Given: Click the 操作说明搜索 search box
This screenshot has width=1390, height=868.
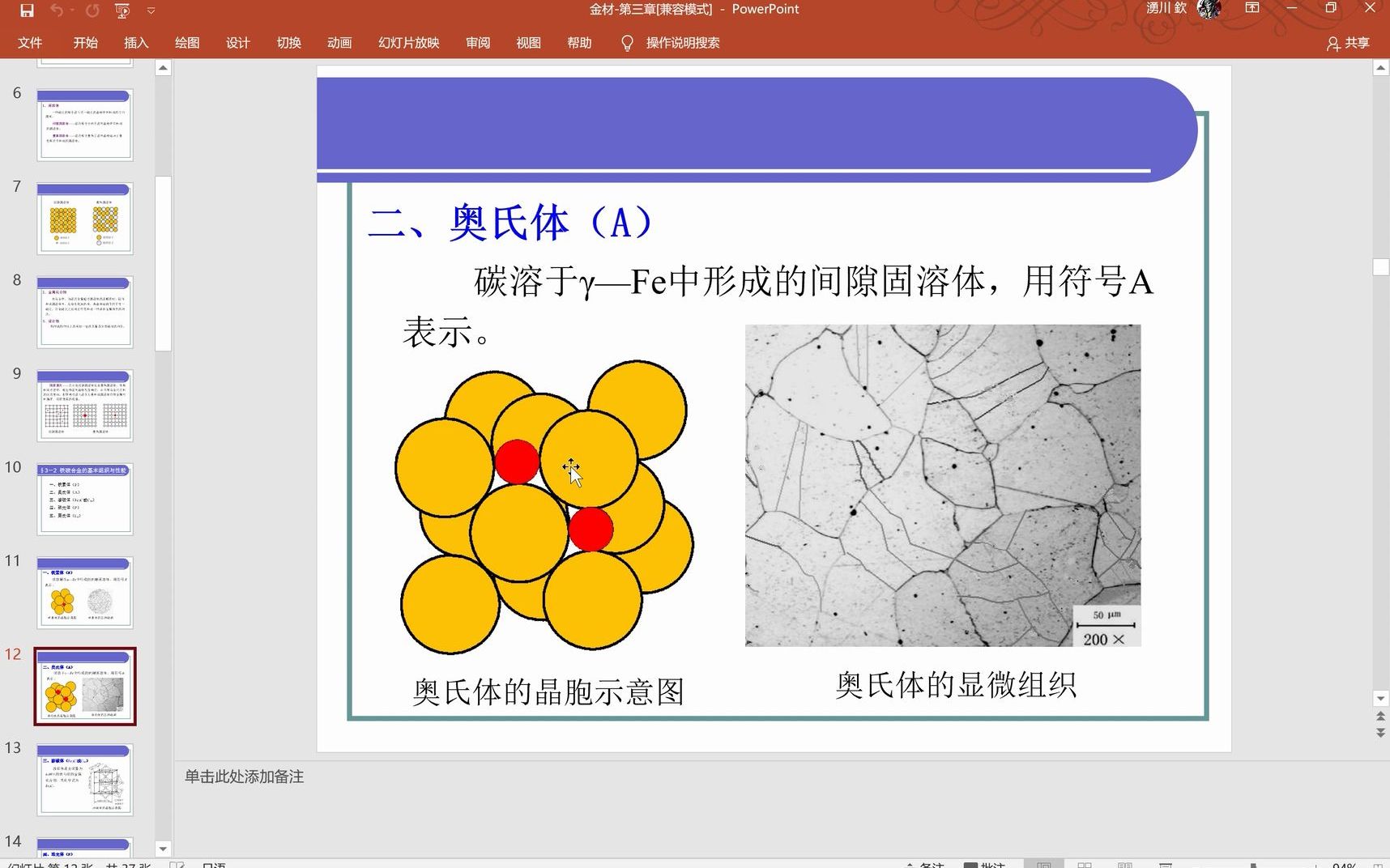Looking at the screenshot, I should (683, 43).
